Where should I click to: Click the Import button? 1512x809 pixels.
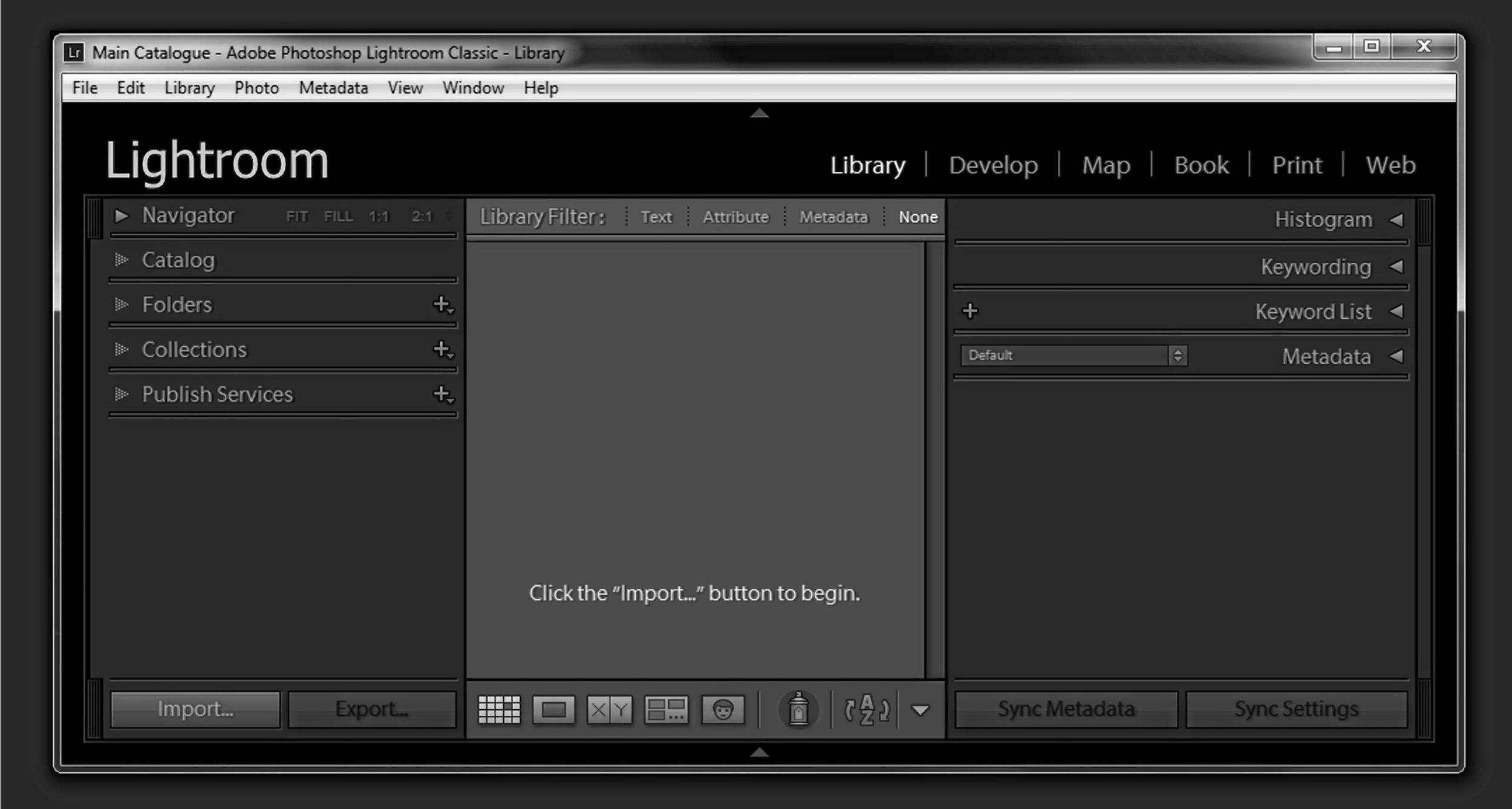tap(195, 709)
